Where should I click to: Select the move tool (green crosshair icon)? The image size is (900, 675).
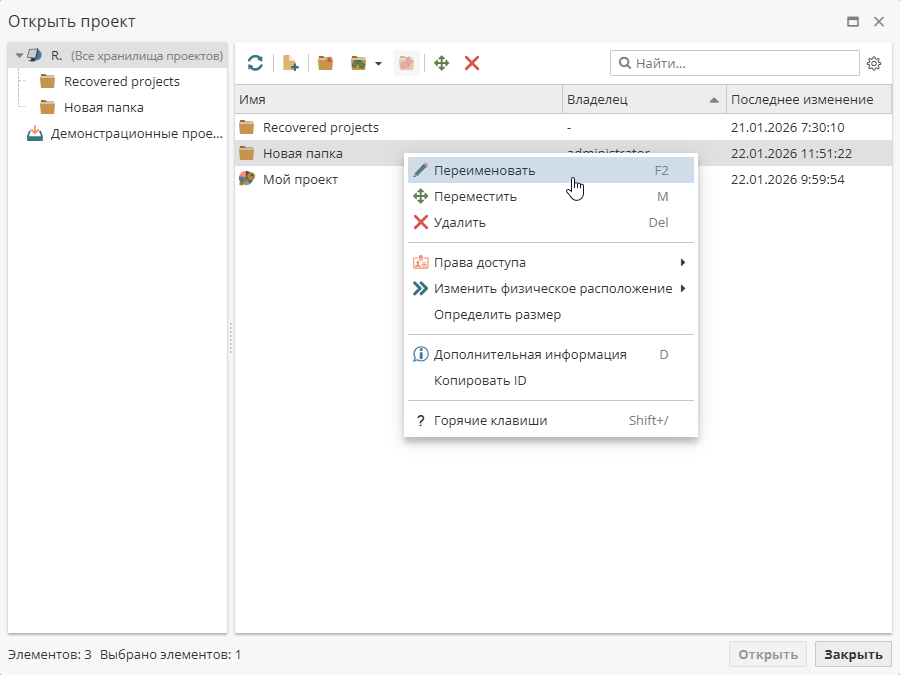(x=441, y=62)
